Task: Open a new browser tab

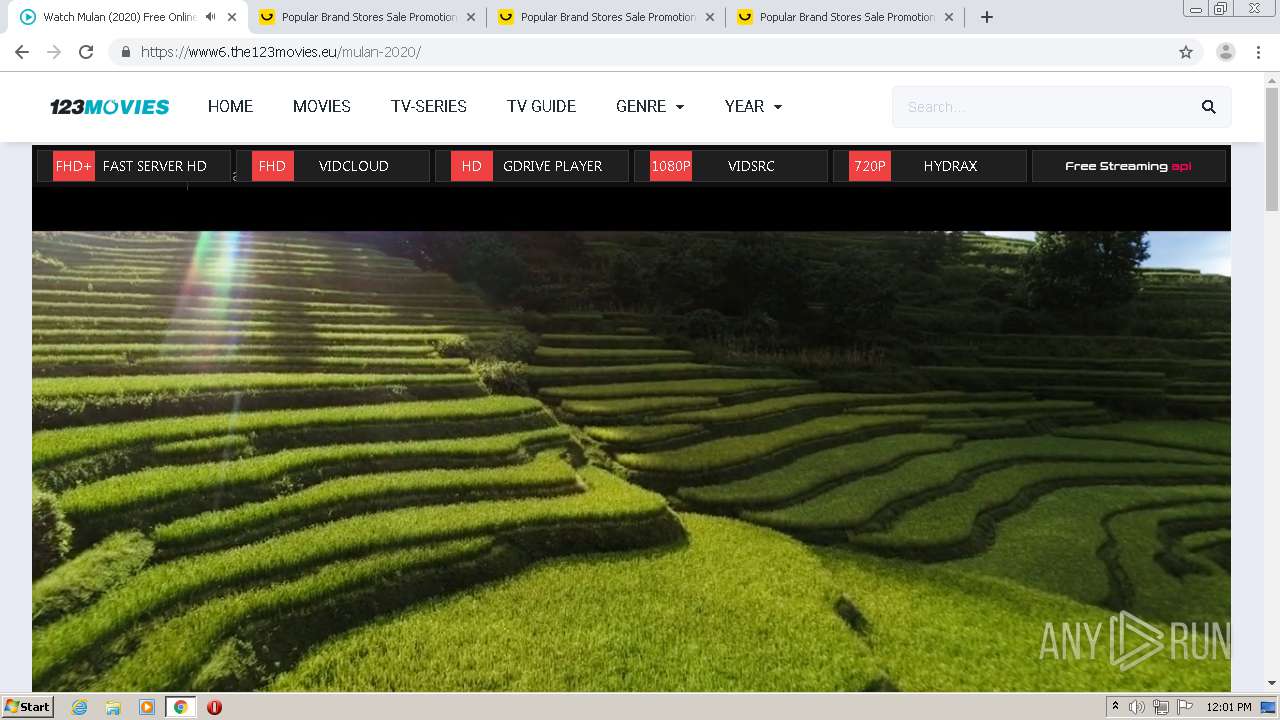Action: (987, 17)
